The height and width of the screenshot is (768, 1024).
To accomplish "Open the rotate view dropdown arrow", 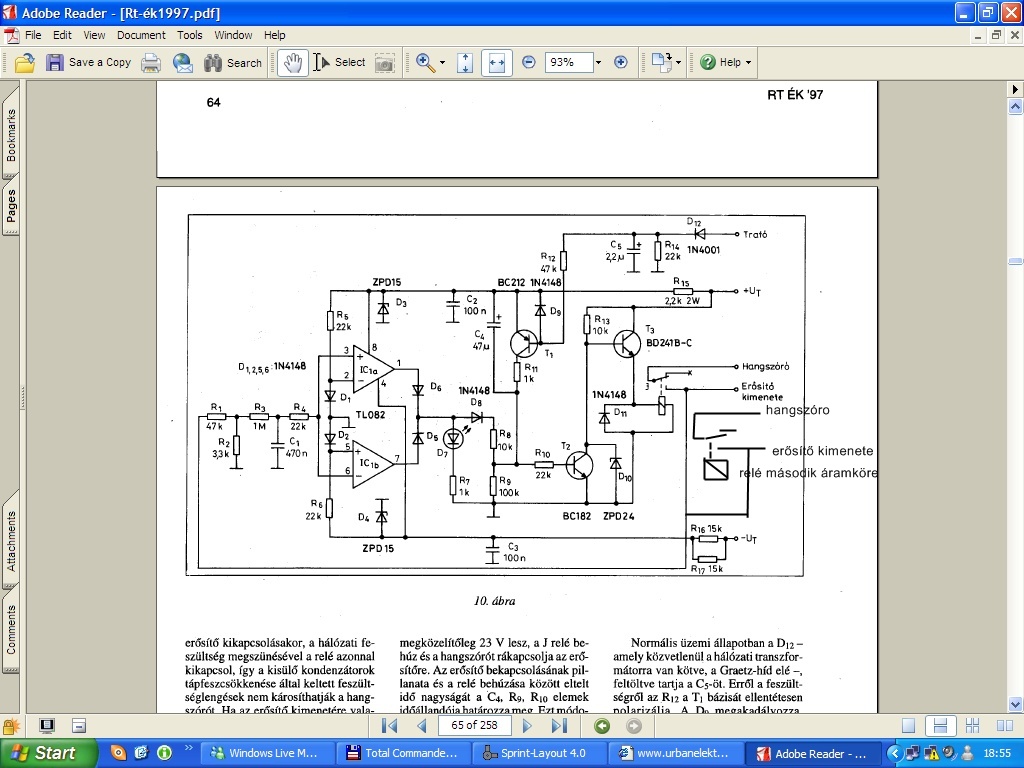I will tap(678, 63).
